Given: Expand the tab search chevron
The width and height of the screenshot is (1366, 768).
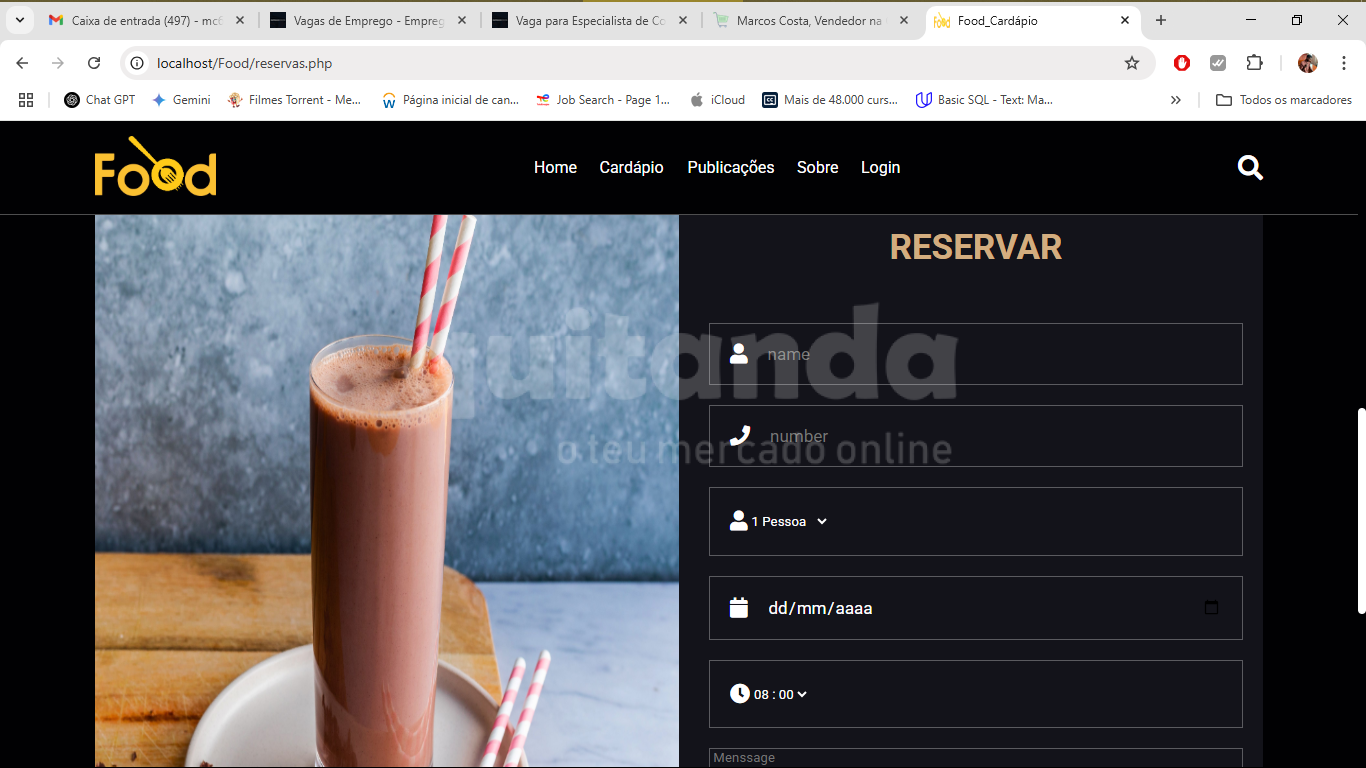Looking at the screenshot, I should coord(19,20).
